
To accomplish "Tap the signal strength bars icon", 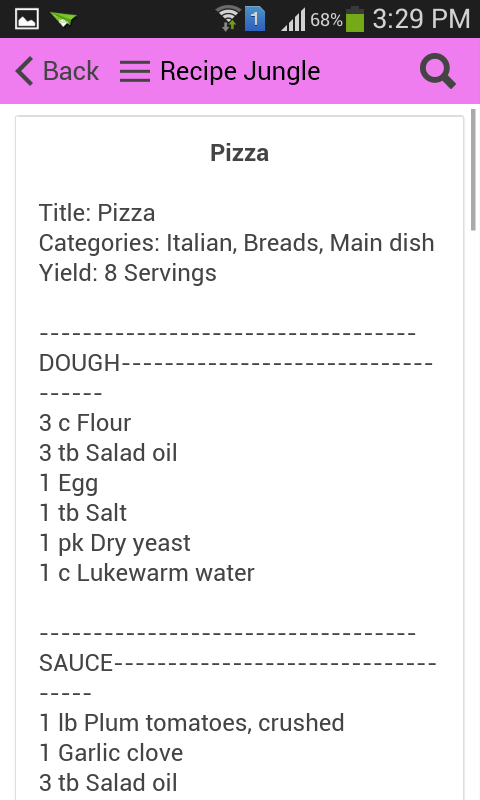I will click(293, 20).
